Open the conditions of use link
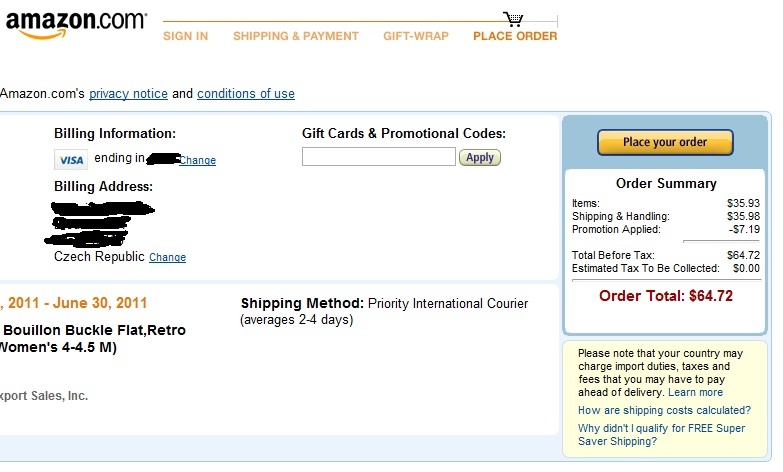 tap(245, 94)
